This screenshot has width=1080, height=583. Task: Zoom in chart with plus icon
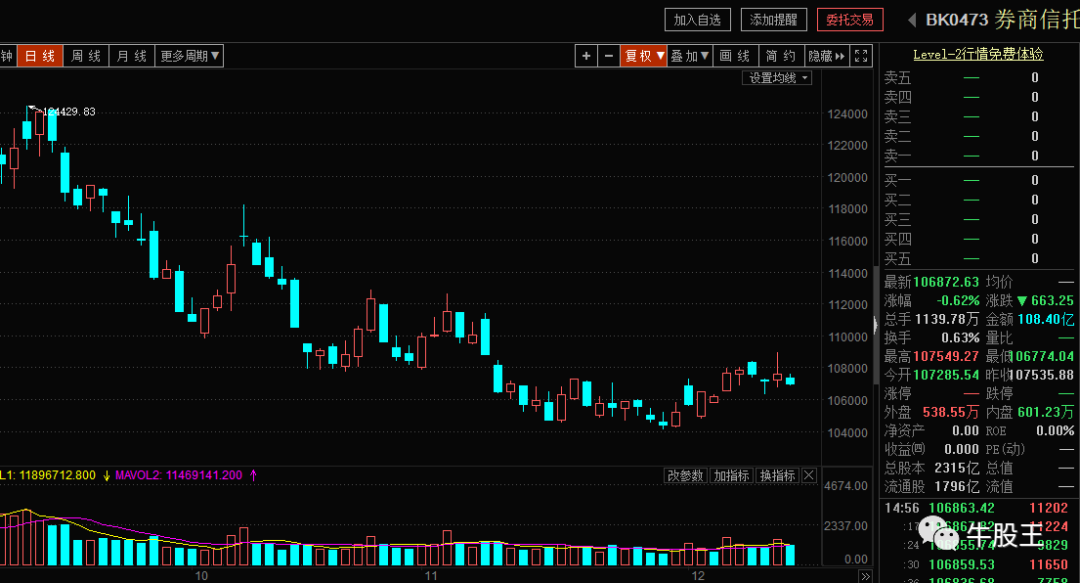[586, 56]
